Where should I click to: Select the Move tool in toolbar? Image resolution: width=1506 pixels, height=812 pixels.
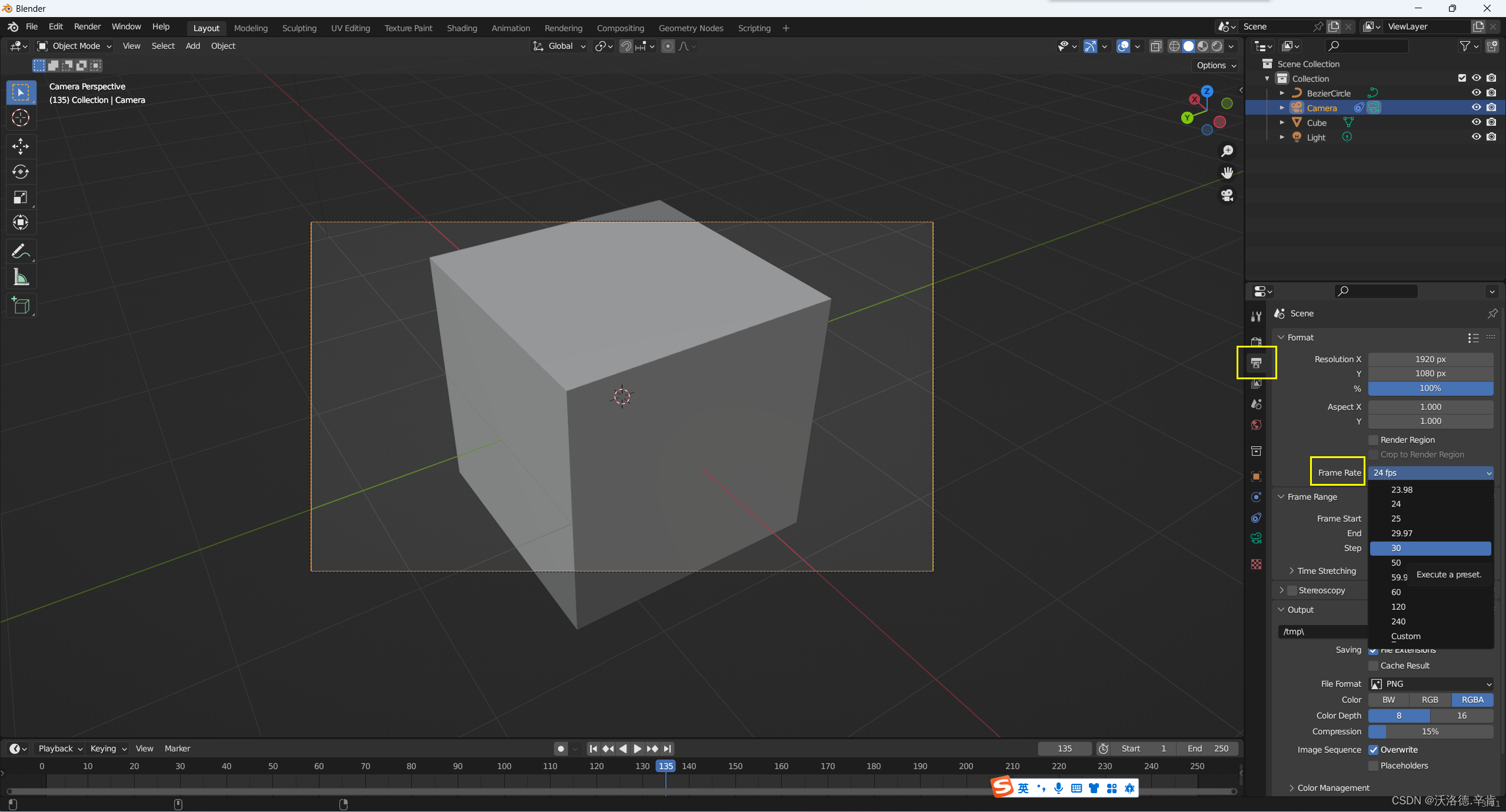pos(20,145)
